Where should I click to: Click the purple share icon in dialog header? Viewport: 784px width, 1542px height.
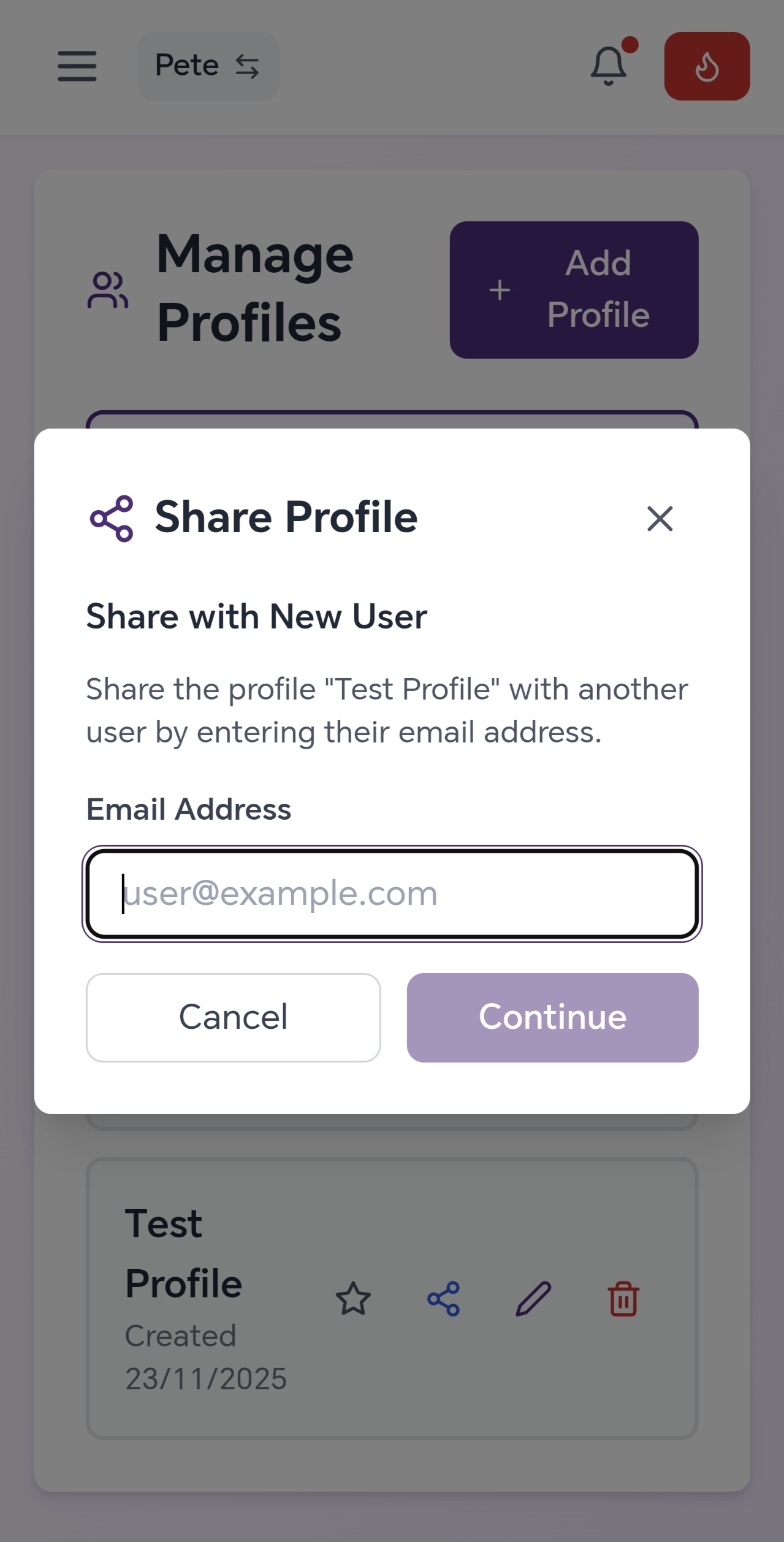(112, 519)
